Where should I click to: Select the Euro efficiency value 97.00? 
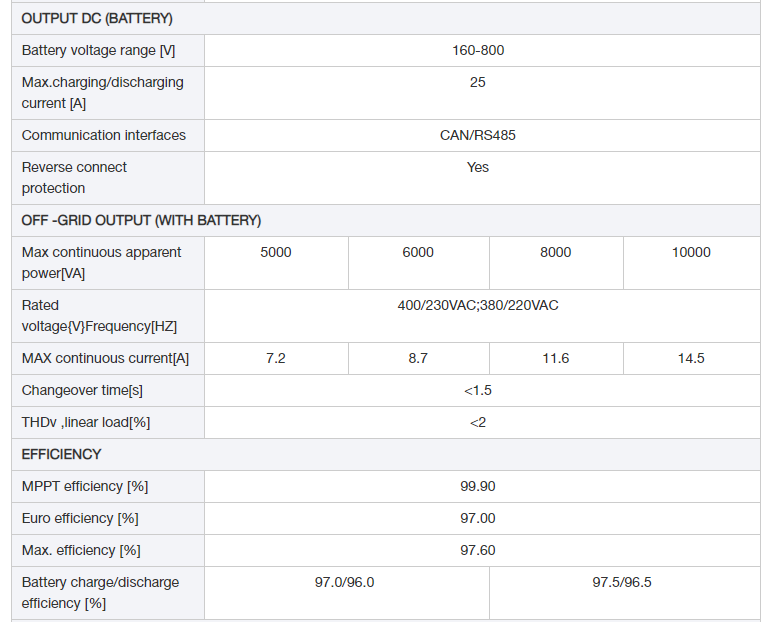pos(478,518)
